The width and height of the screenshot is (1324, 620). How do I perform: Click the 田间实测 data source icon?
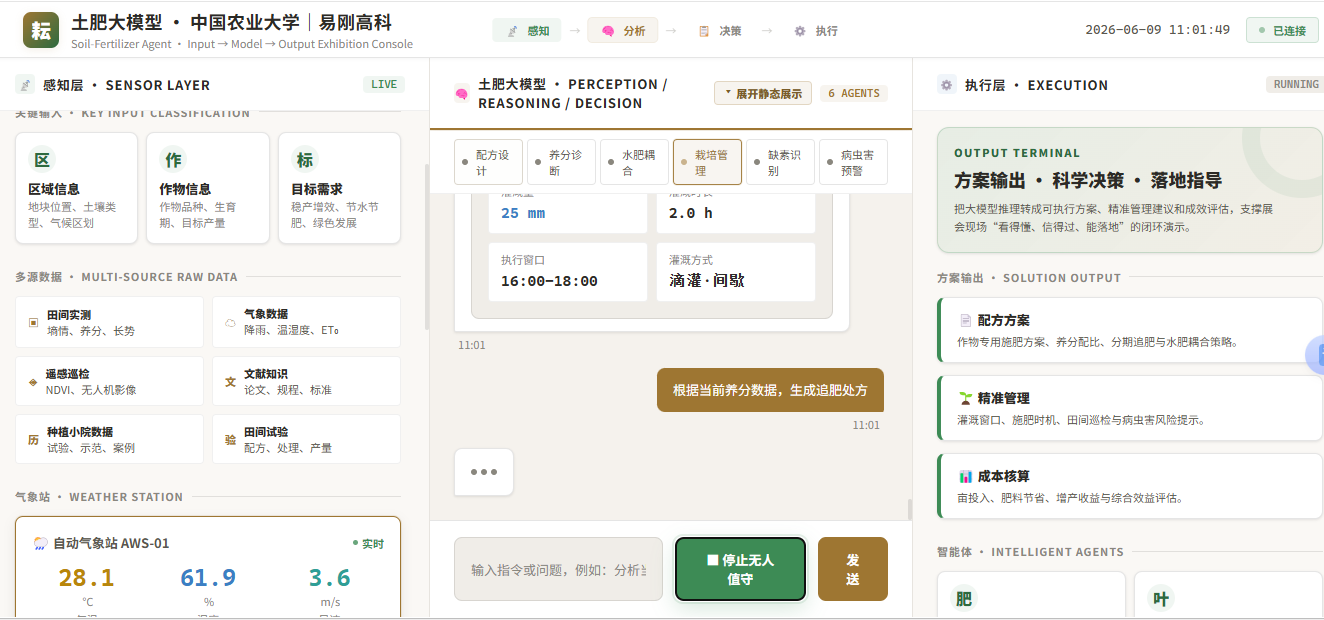click(x=33, y=322)
